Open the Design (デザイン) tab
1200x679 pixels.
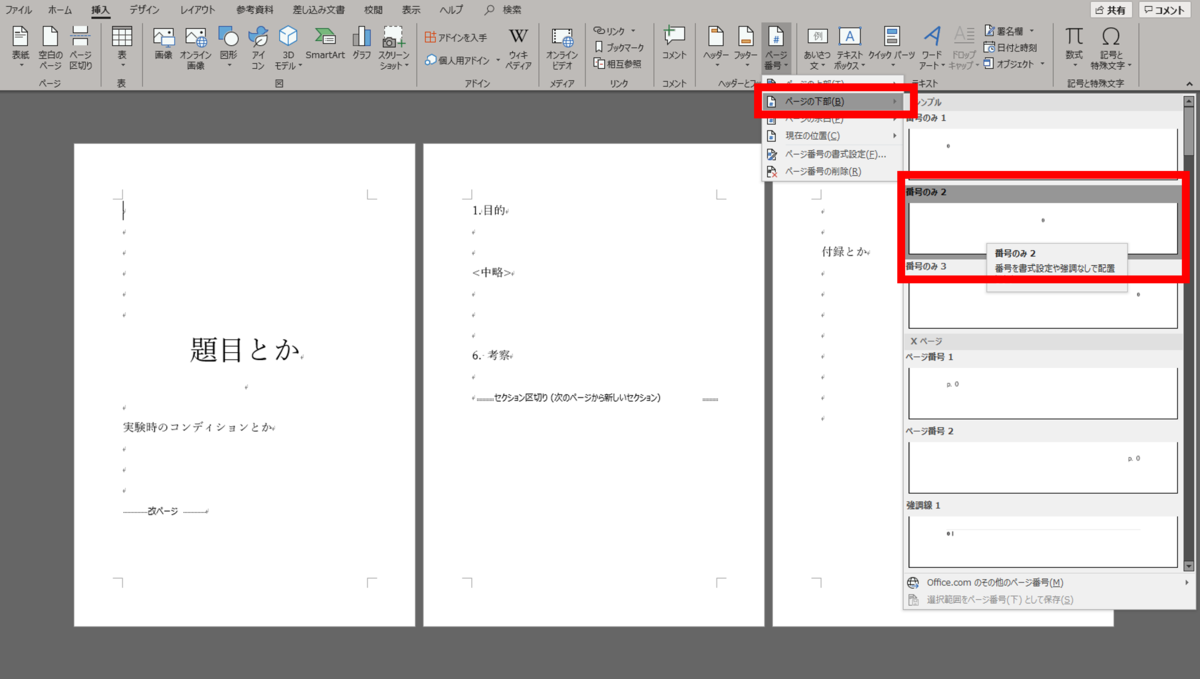(x=144, y=9)
